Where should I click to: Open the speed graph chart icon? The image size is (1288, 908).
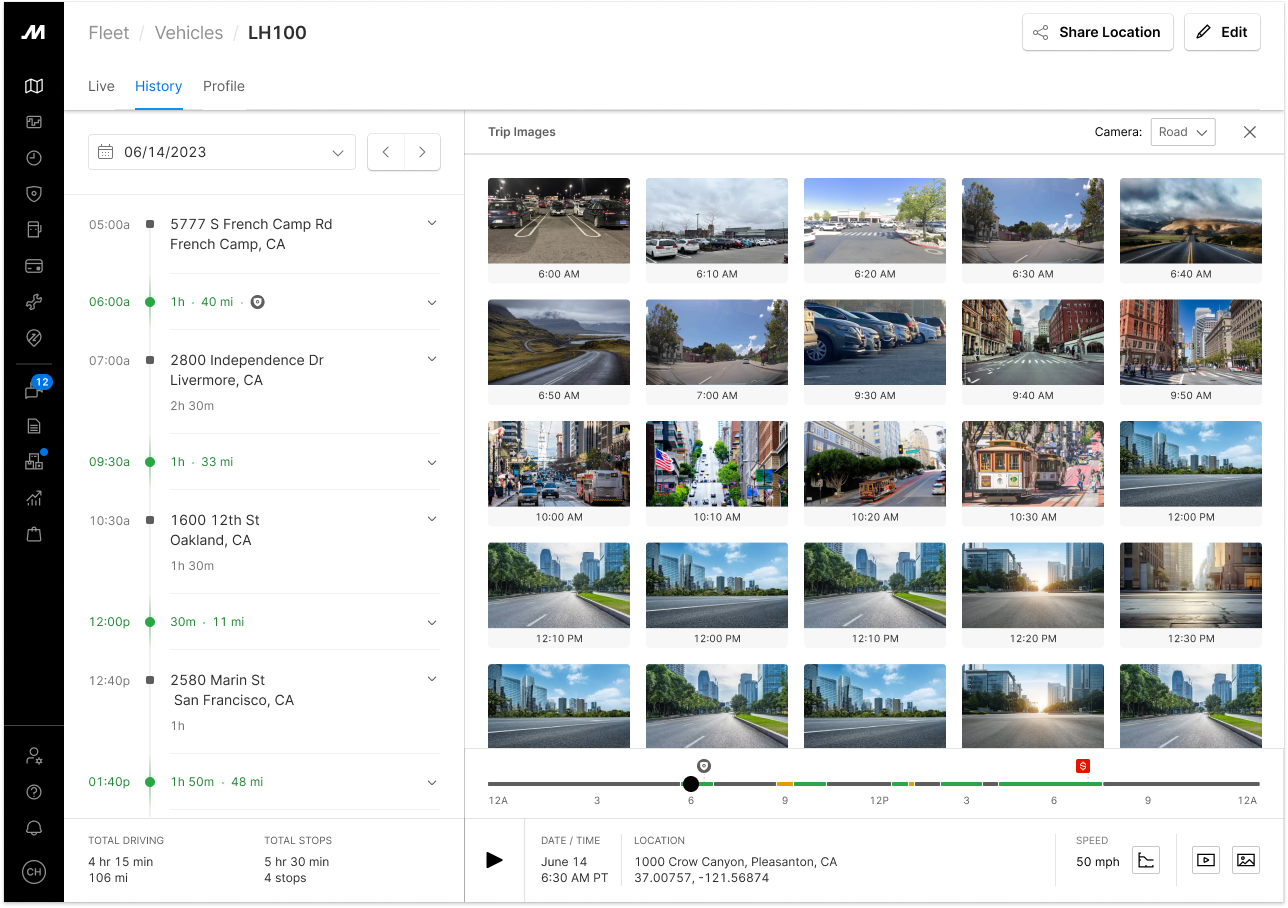point(1146,860)
